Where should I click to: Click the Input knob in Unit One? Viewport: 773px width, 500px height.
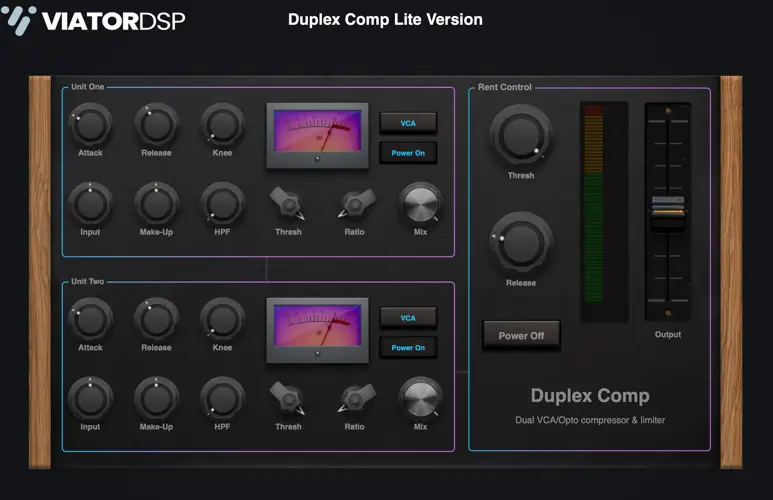click(x=90, y=204)
